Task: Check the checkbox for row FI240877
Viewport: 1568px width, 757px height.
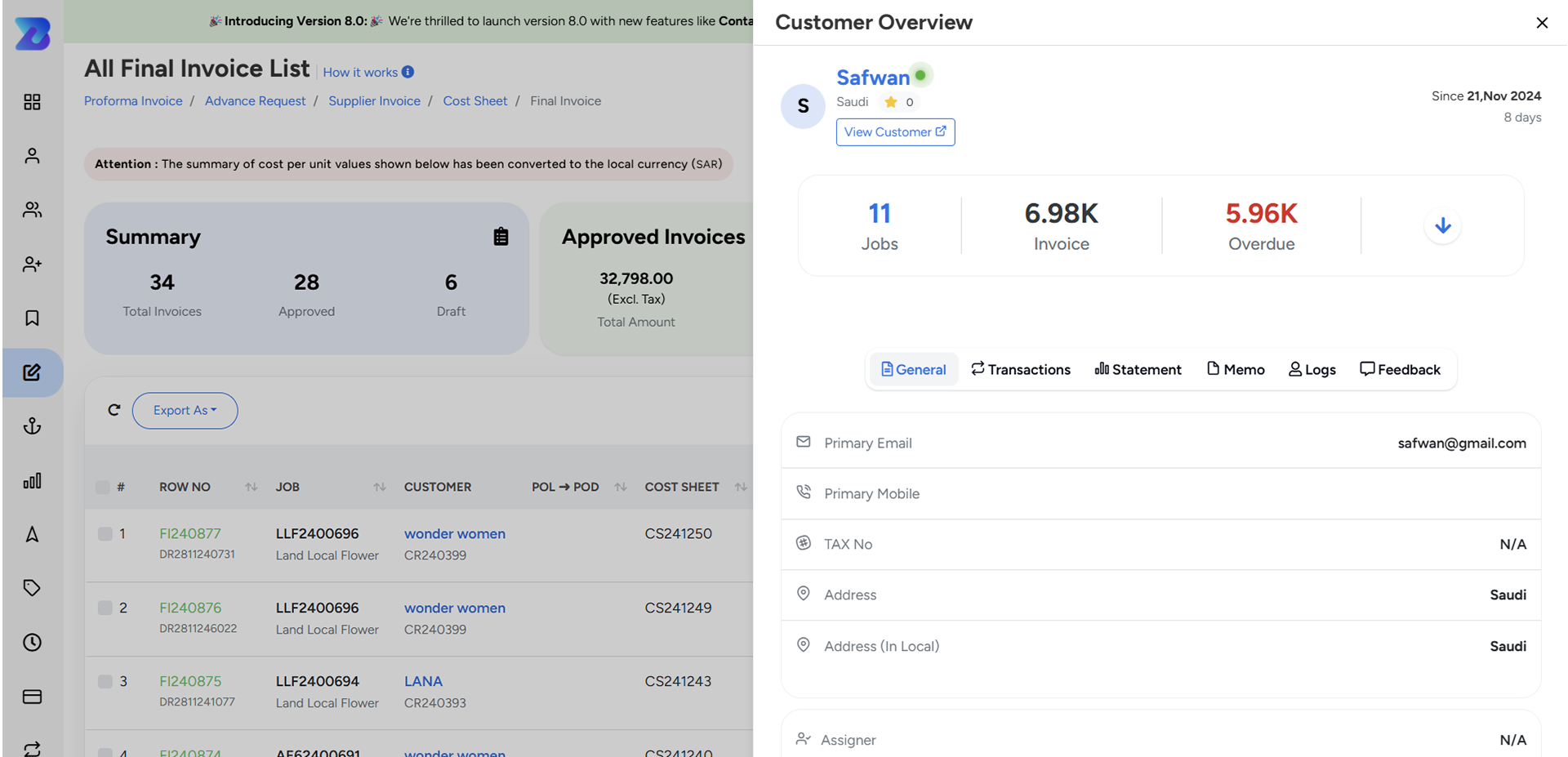Action: 105,534
